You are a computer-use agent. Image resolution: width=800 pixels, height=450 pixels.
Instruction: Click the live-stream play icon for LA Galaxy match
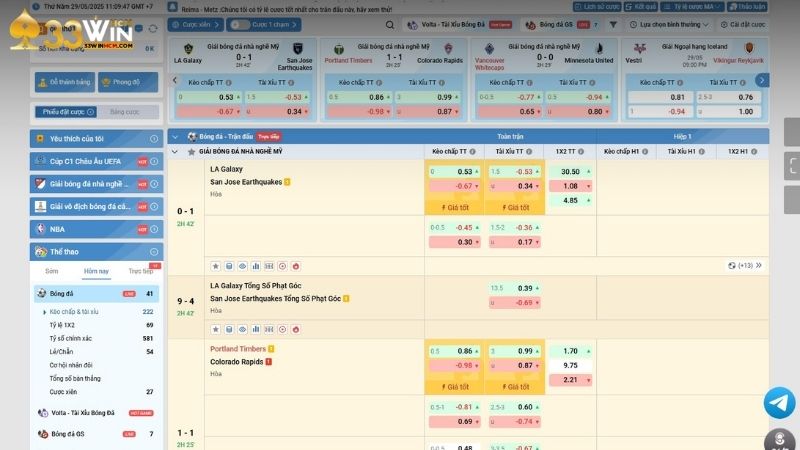tap(282, 266)
